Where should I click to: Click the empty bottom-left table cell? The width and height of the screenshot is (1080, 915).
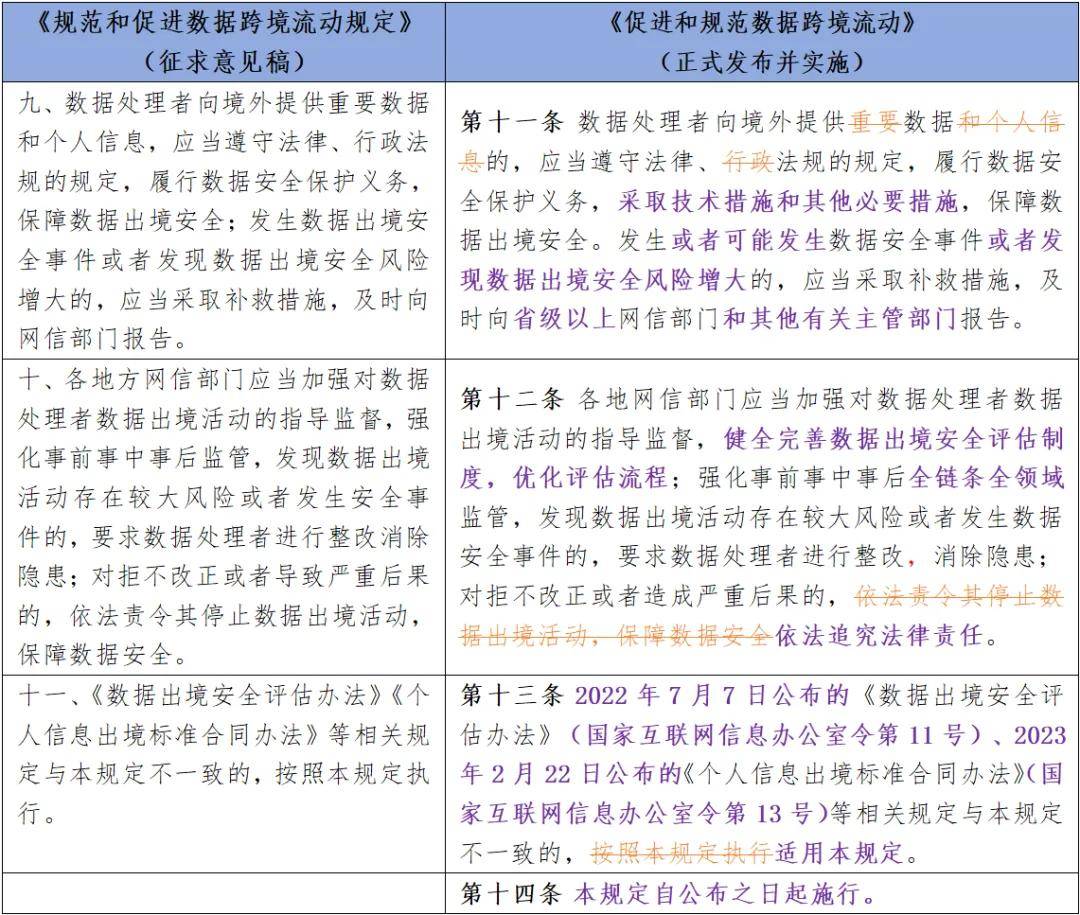pos(223,893)
